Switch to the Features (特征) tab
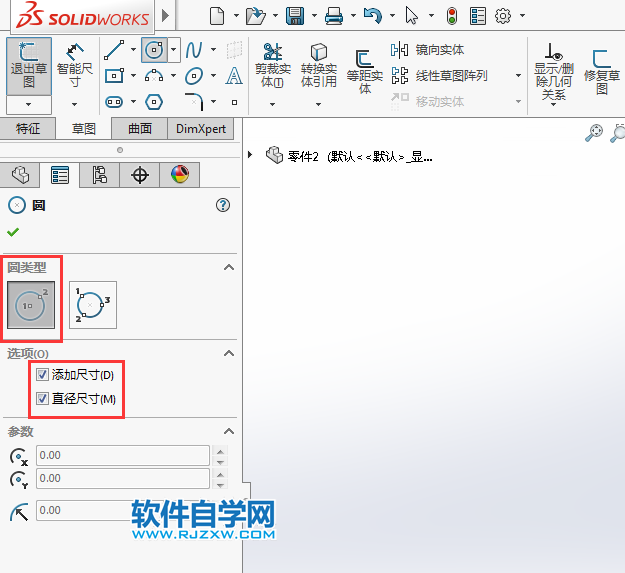 (28, 128)
